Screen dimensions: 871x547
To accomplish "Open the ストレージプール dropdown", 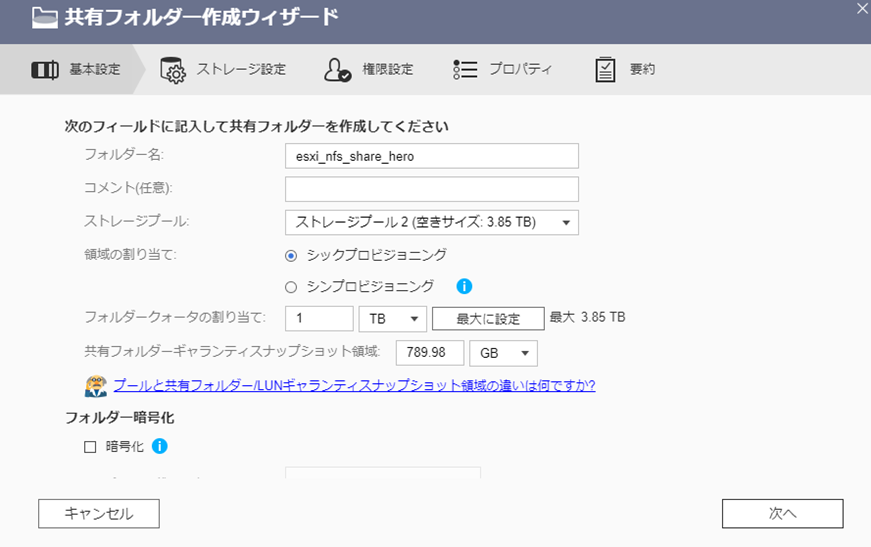I will pyautogui.click(x=432, y=222).
